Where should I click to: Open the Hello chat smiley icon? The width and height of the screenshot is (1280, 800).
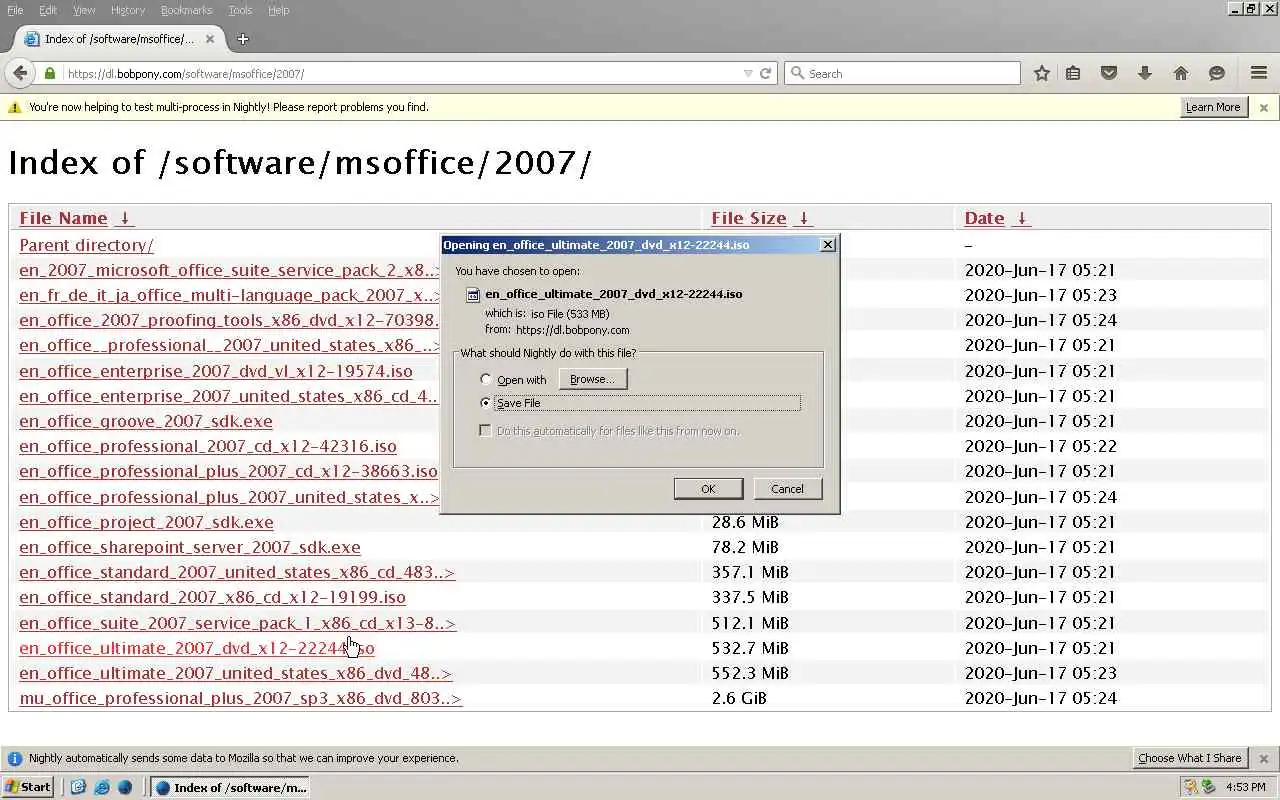[1217, 73]
